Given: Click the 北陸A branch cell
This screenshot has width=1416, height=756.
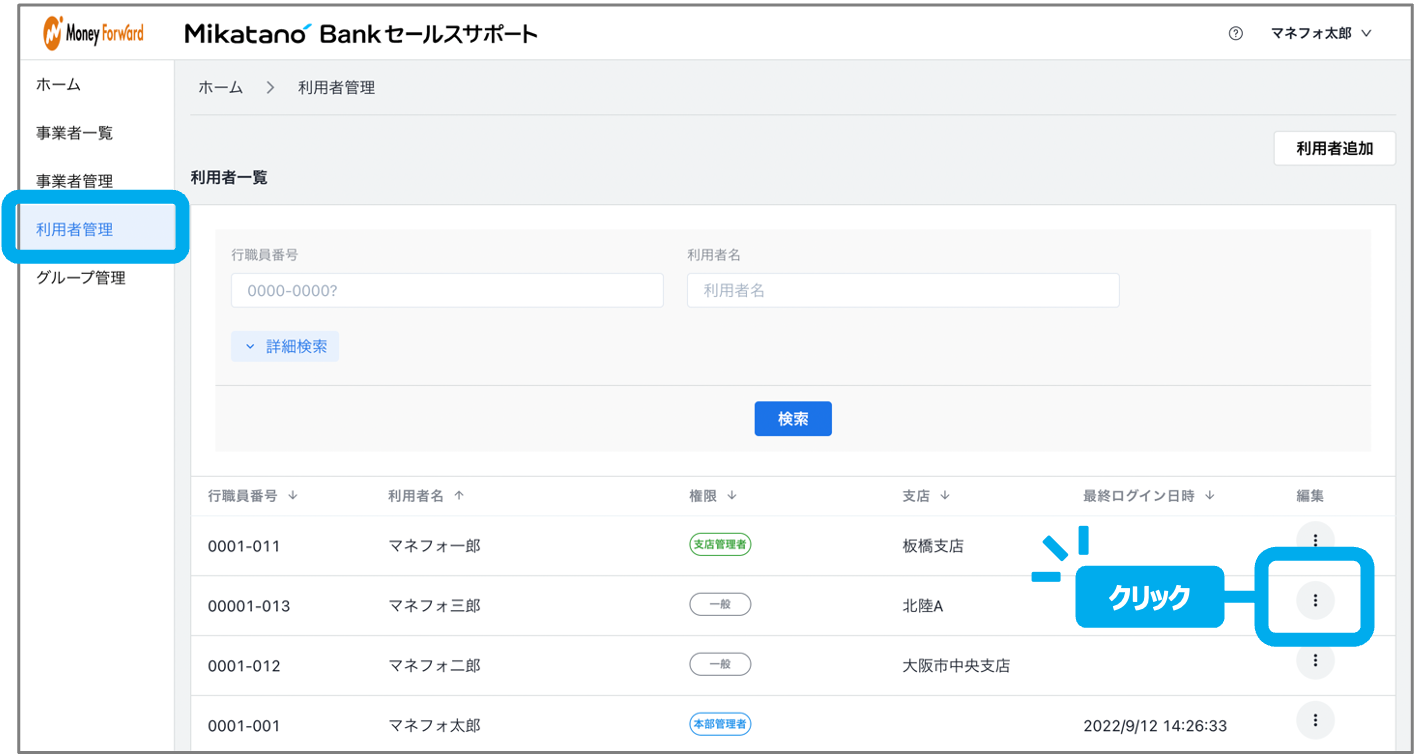Looking at the screenshot, I should [x=923, y=606].
